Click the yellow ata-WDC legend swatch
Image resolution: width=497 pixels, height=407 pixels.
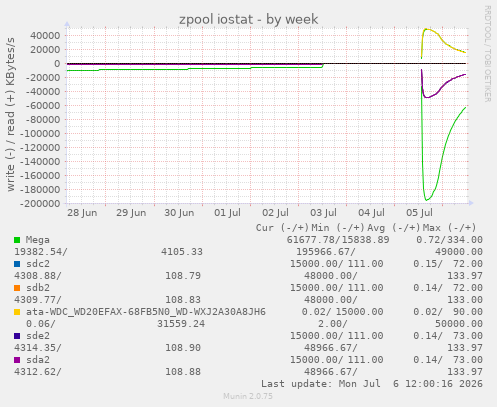click(17, 312)
